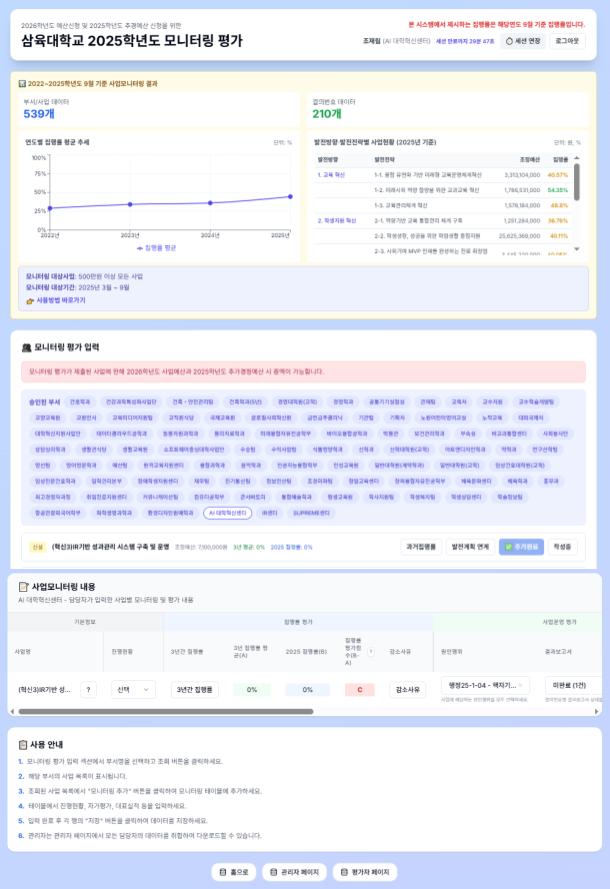
Task: Click the pointing-hand icon beside 사용방법 바로가기
Action: pos(30,300)
